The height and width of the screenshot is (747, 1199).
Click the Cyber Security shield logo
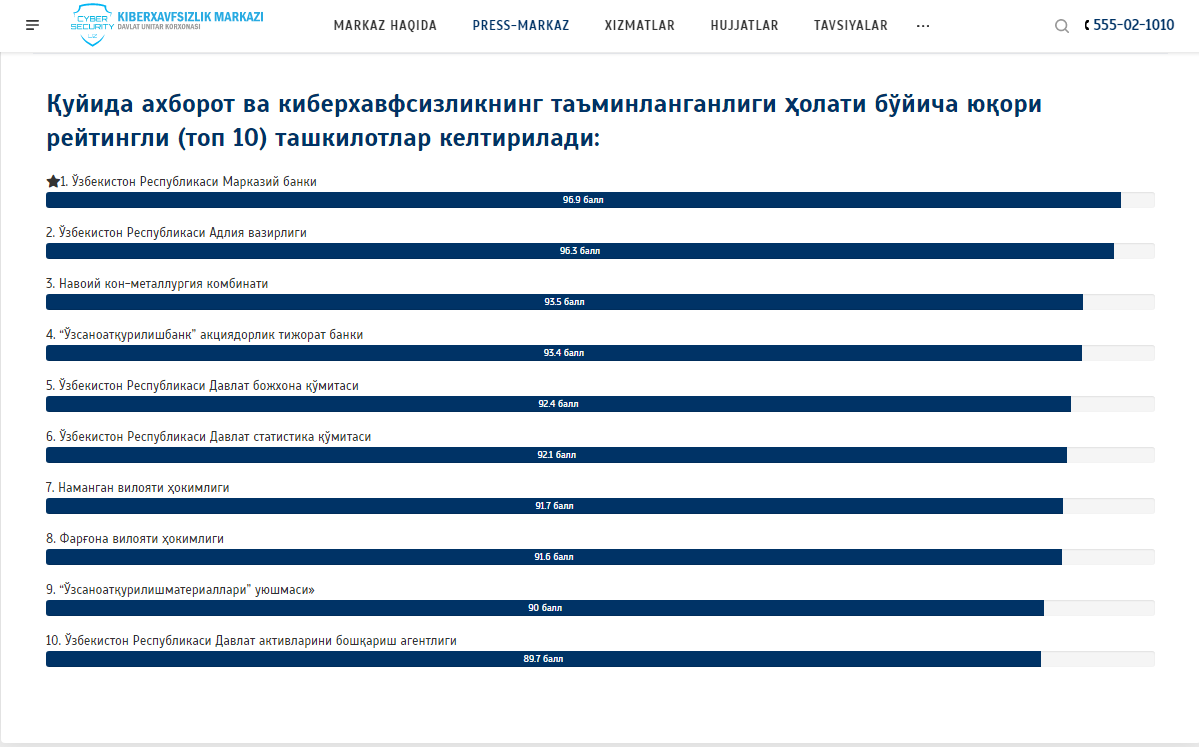[x=93, y=24]
